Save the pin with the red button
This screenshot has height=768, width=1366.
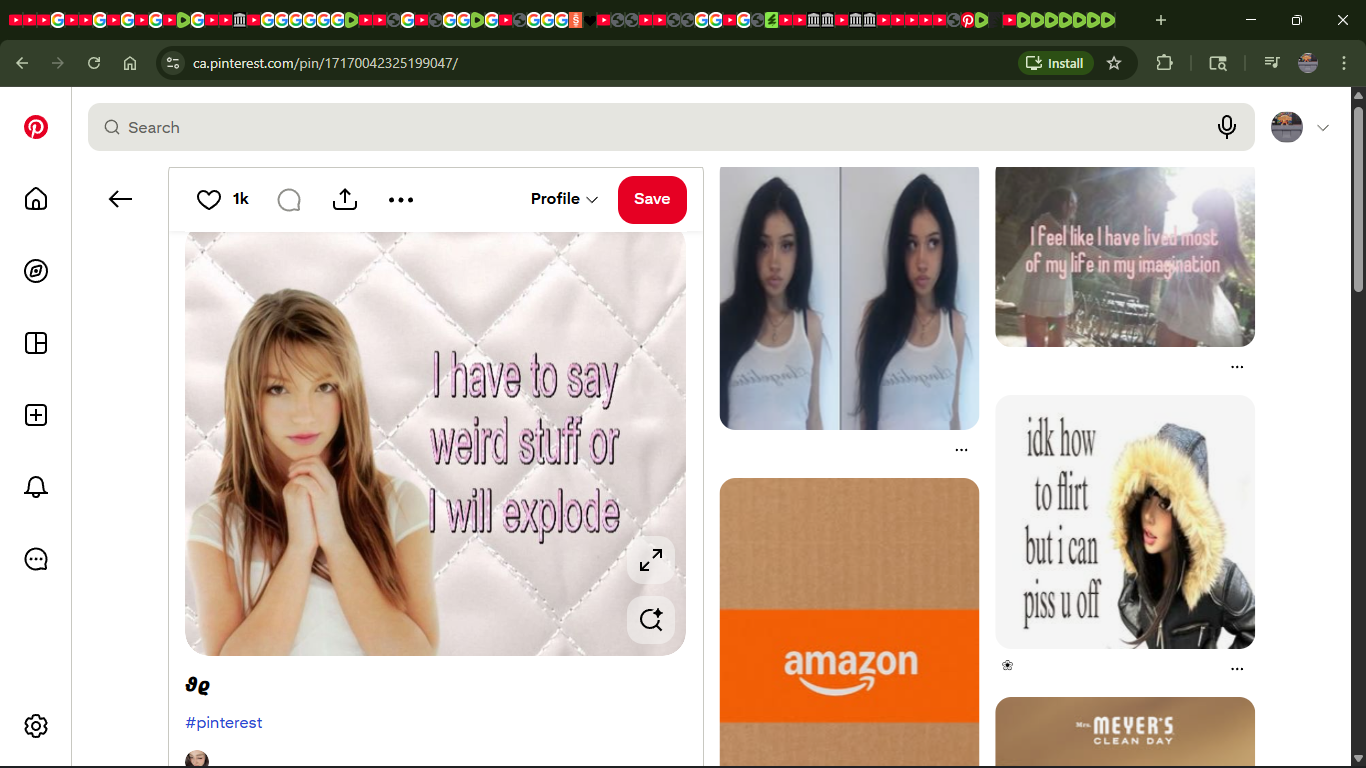(652, 199)
